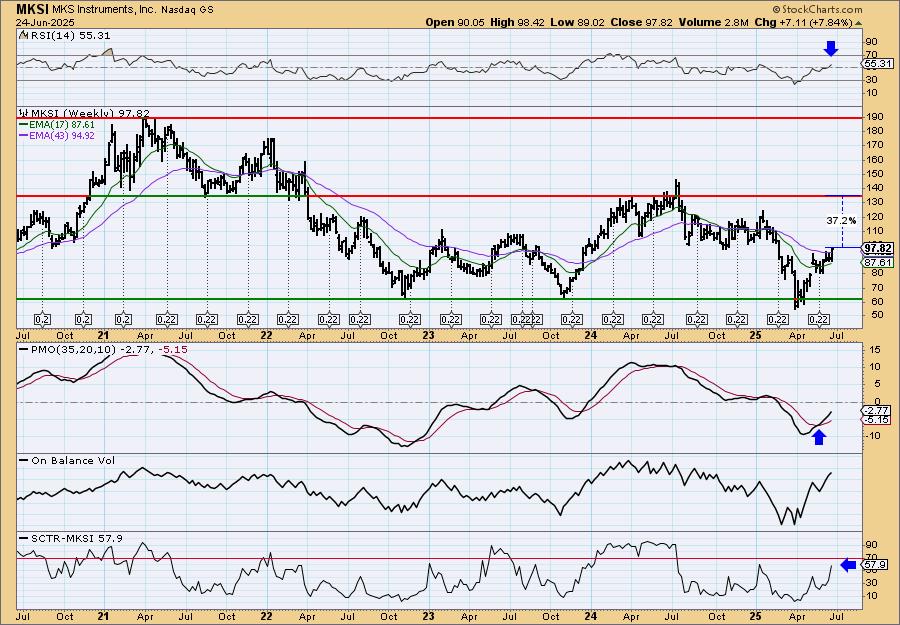This screenshot has height=625, width=900.
Task: Click the Nasdaq GS exchange label
Action: tap(187, 10)
